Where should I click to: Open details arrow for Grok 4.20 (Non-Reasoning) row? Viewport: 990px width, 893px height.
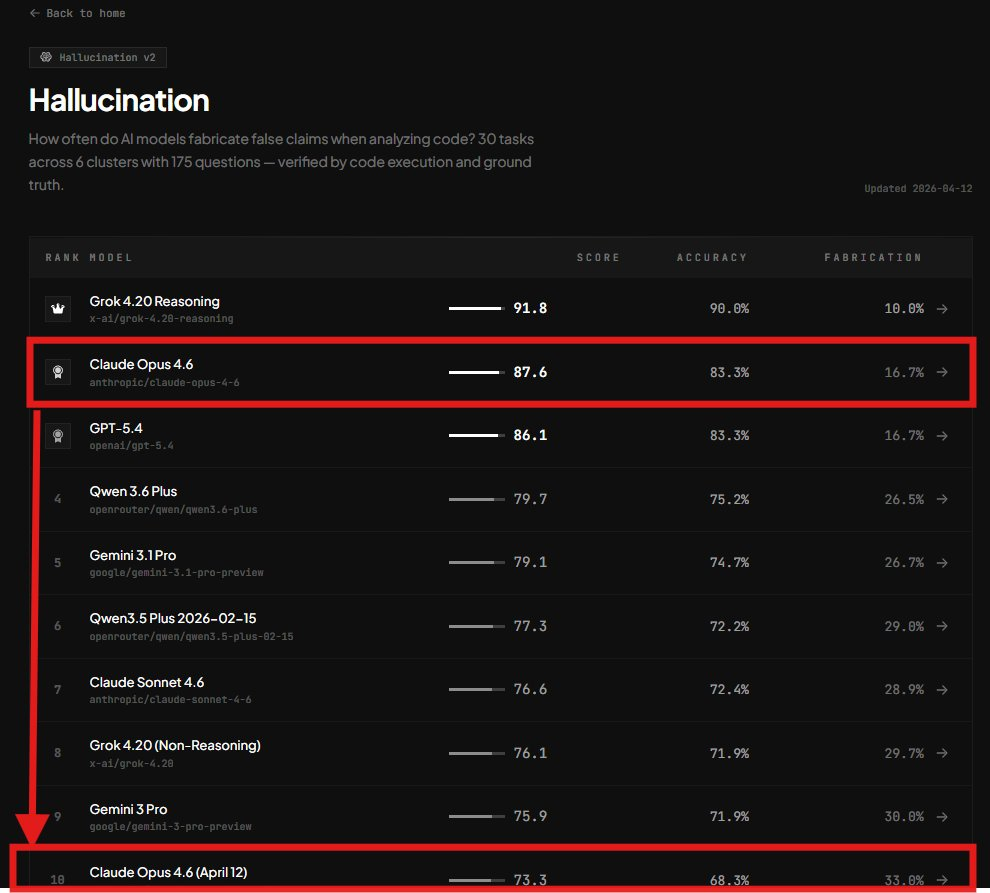pos(942,753)
